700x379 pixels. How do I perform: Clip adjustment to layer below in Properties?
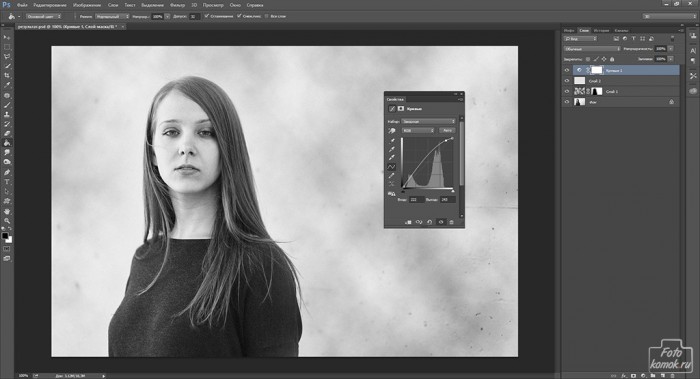point(408,222)
